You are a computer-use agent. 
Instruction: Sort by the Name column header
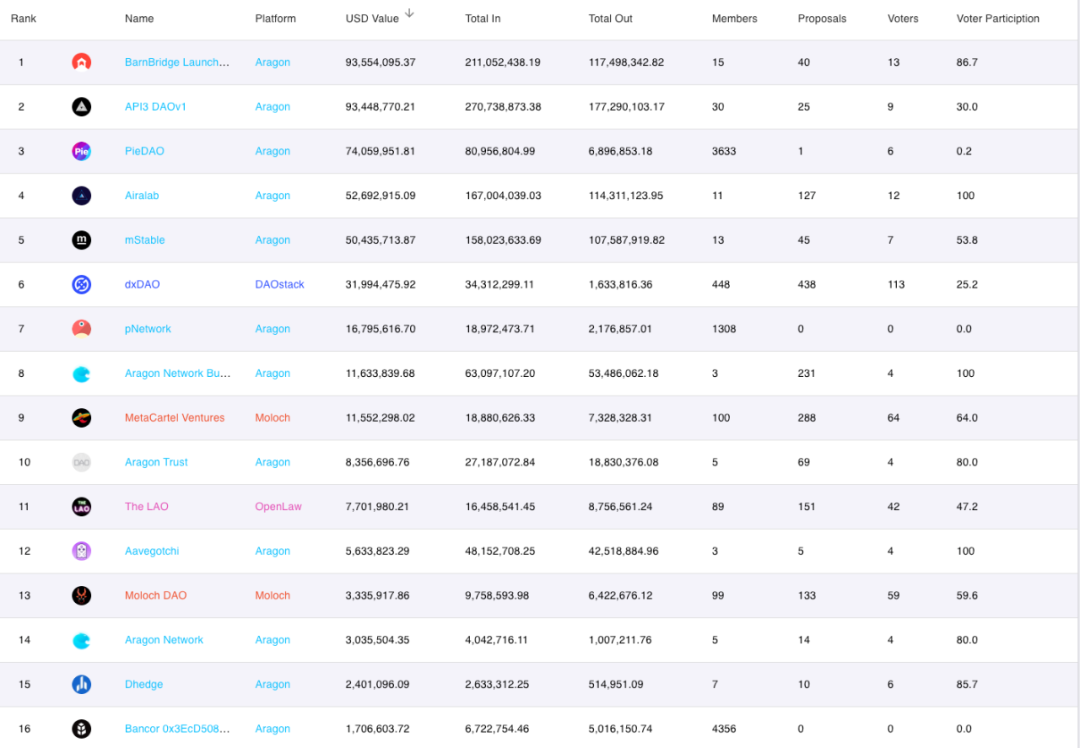(139, 19)
